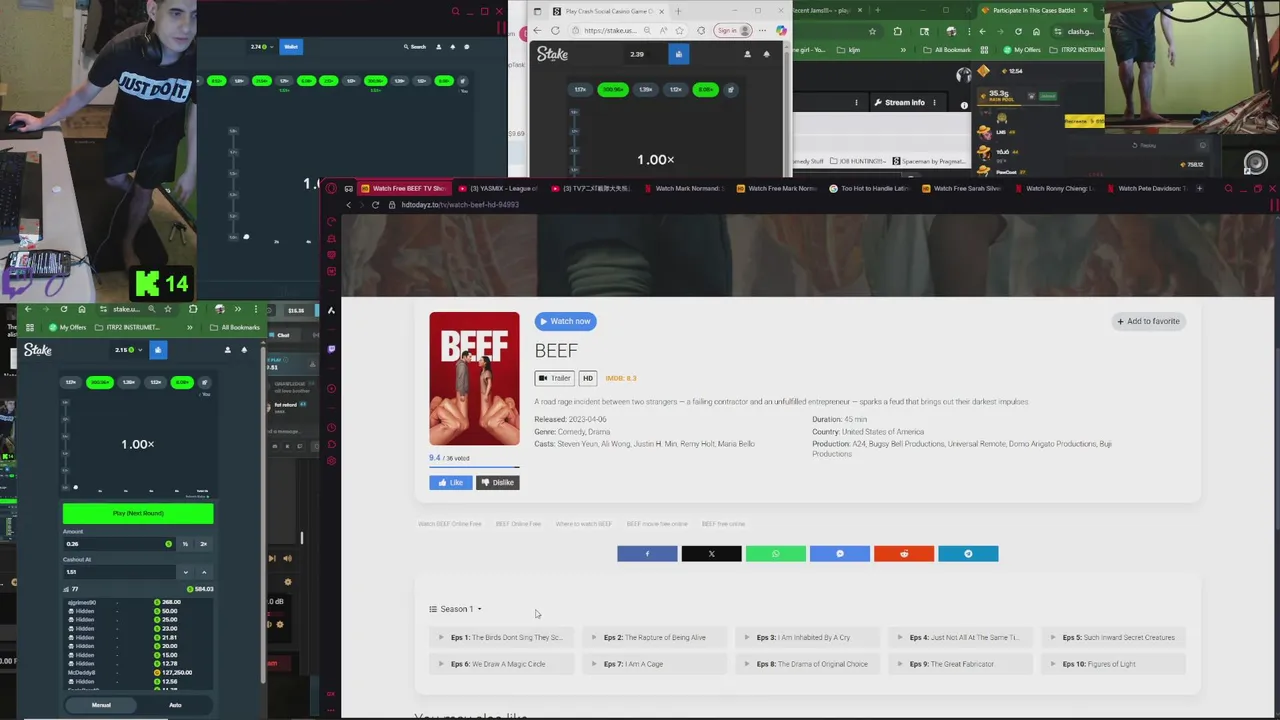The image size is (1280, 720).
Task: Click Watch now button
Action: tap(565, 321)
